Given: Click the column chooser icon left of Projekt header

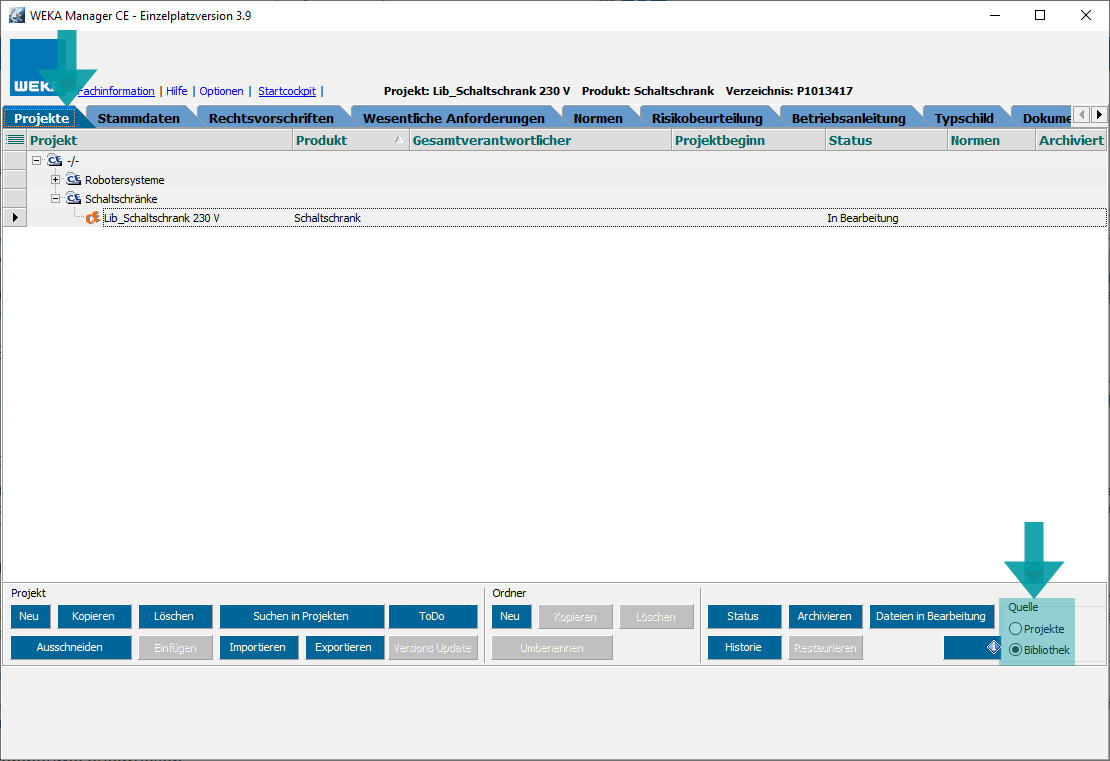Looking at the screenshot, I should coord(14,141).
